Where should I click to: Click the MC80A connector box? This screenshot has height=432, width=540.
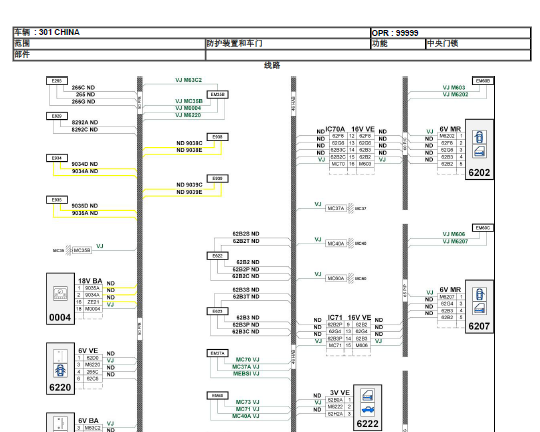tap(336, 278)
